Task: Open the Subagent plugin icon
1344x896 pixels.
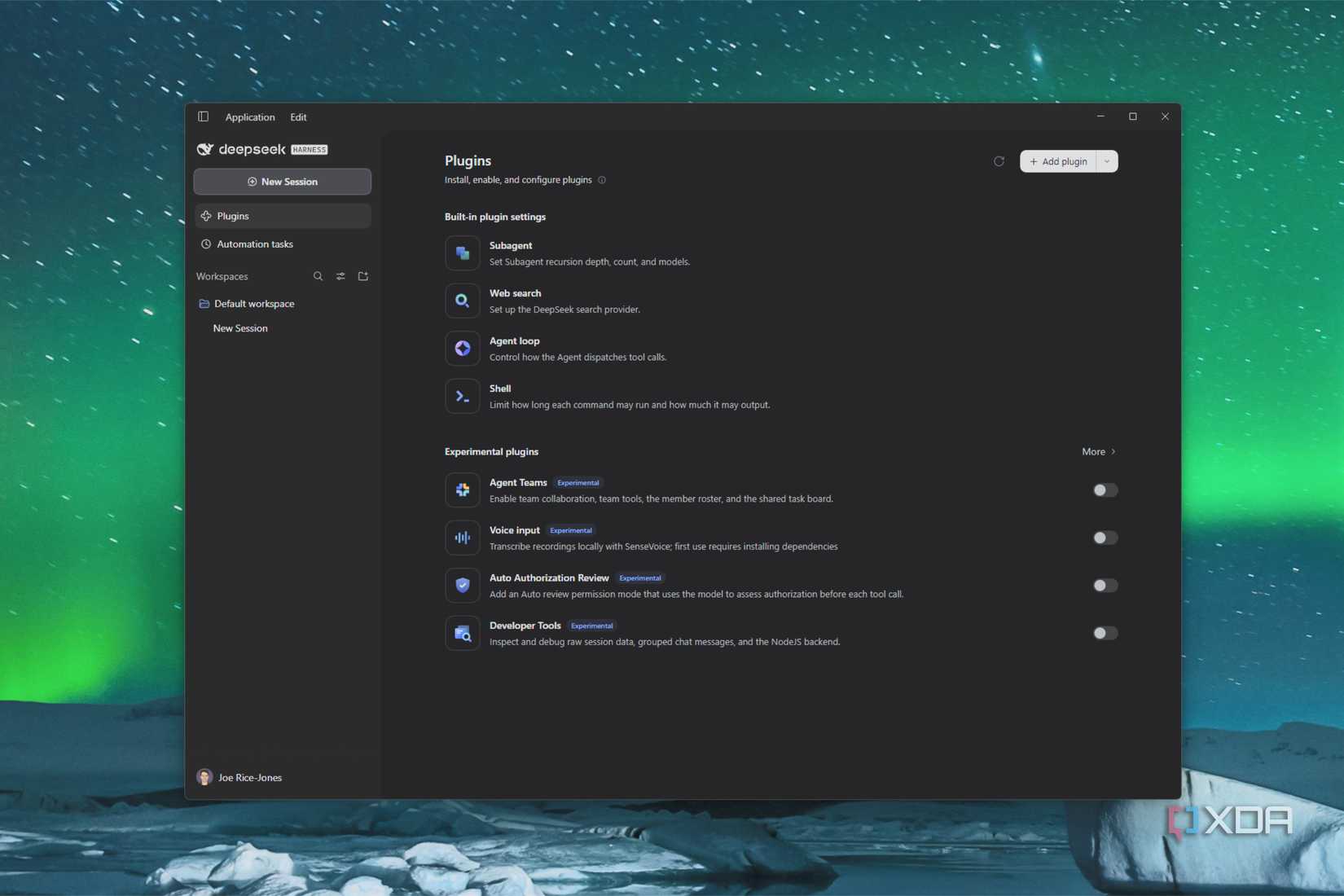Action: tap(462, 253)
